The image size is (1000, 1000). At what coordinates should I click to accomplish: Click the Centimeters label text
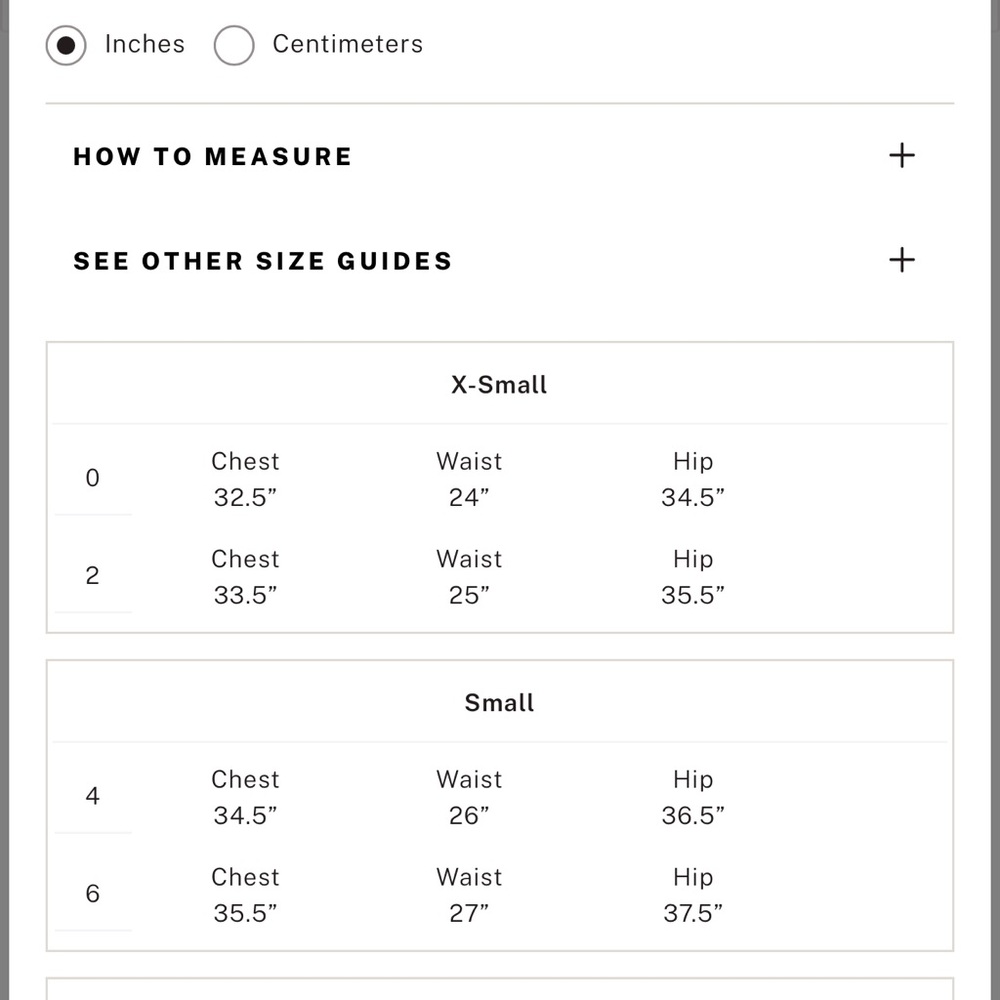(x=348, y=44)
